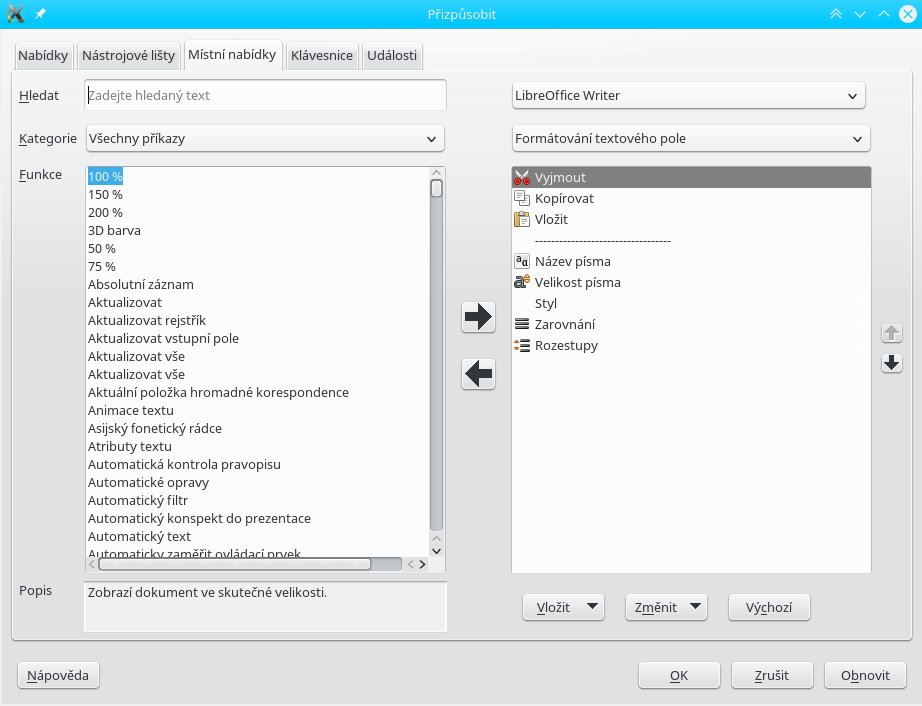The width and height of the screenshot is (922, 706).
Task: Select 'Asijský fonetický rádce' function
Action: [x=155, y=429]
